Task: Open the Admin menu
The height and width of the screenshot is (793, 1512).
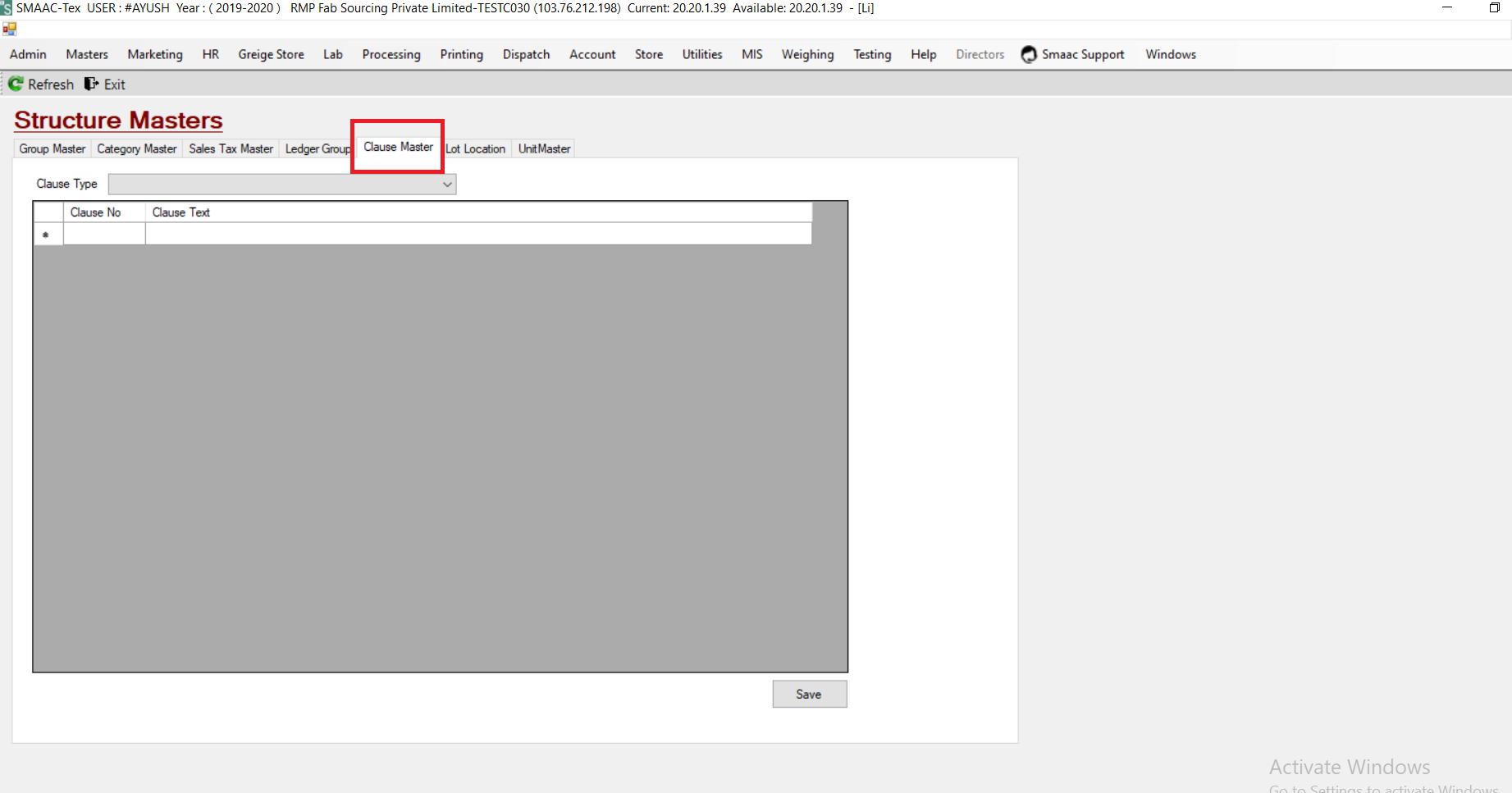Action: coord(28,54)
